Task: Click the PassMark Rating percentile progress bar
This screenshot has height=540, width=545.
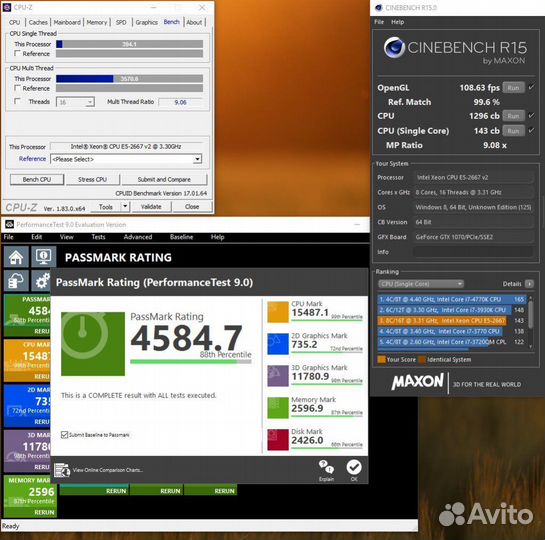Action: pyautogui.click(x=190, y=362)
